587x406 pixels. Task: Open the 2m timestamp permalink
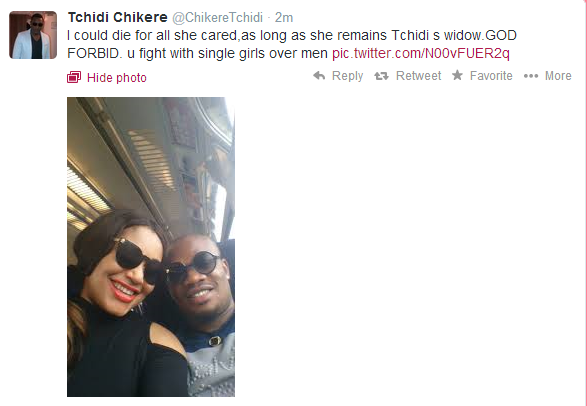pos(284,18)
